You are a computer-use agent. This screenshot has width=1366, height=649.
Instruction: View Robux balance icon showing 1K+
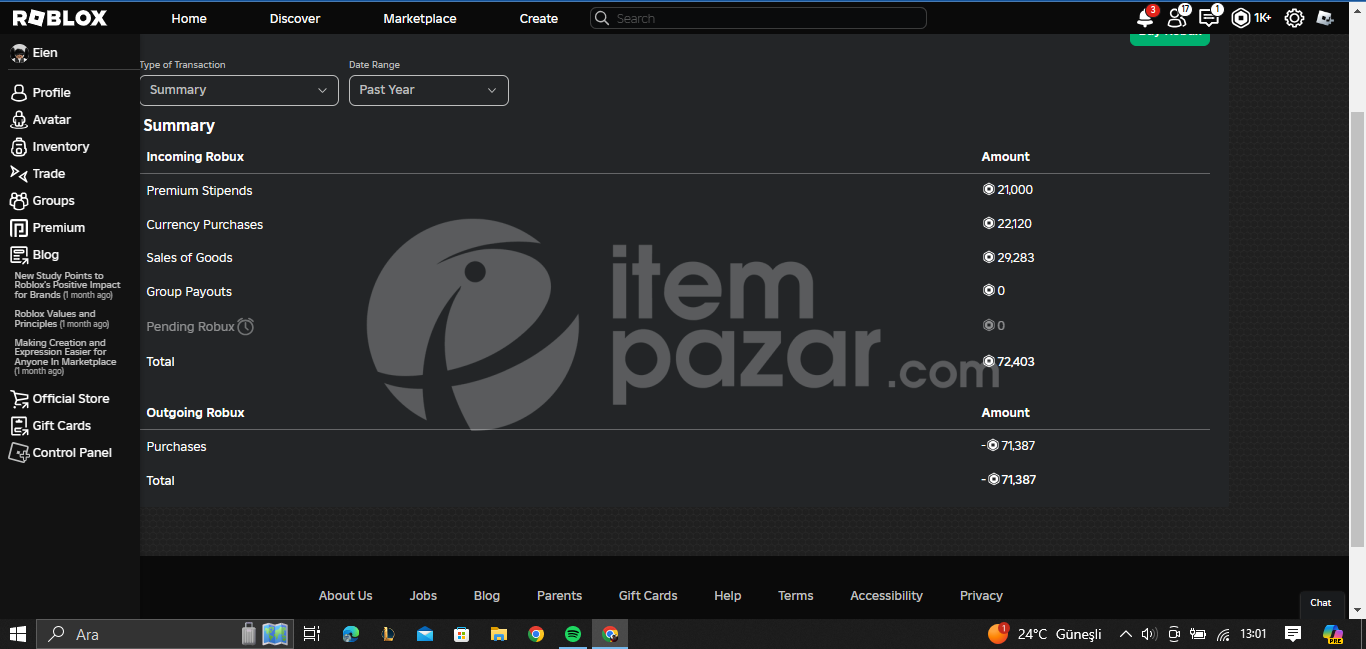(1251, 18)
